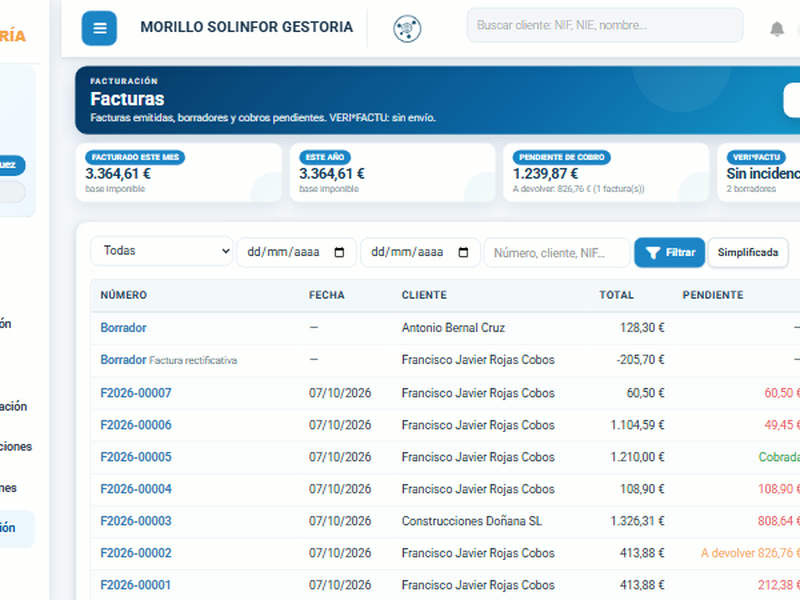Click client Construcciones Doñana SL
800x600 pixels.
click(x=471, y=521)
